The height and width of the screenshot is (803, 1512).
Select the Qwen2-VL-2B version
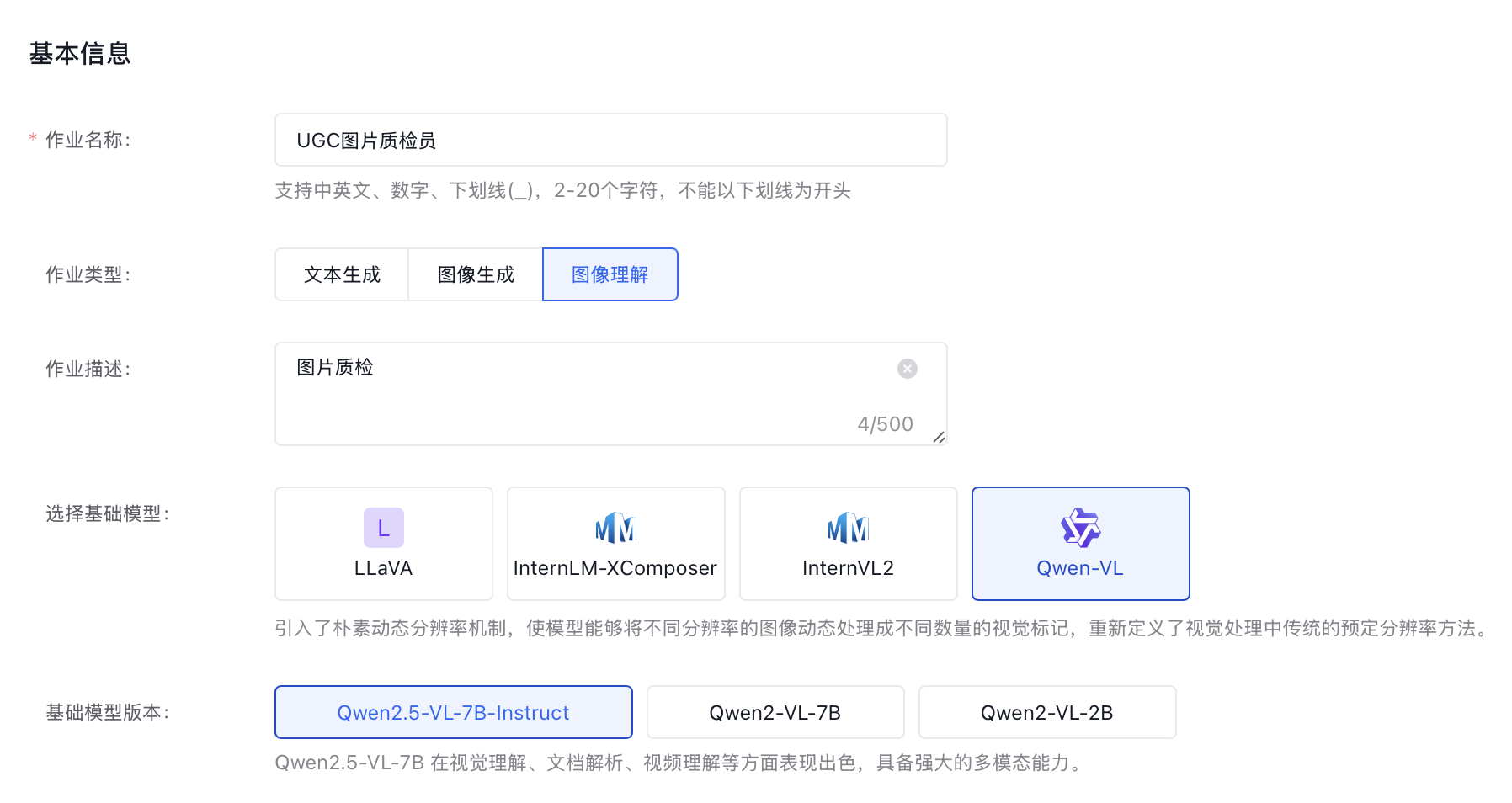pos(1047,712)
